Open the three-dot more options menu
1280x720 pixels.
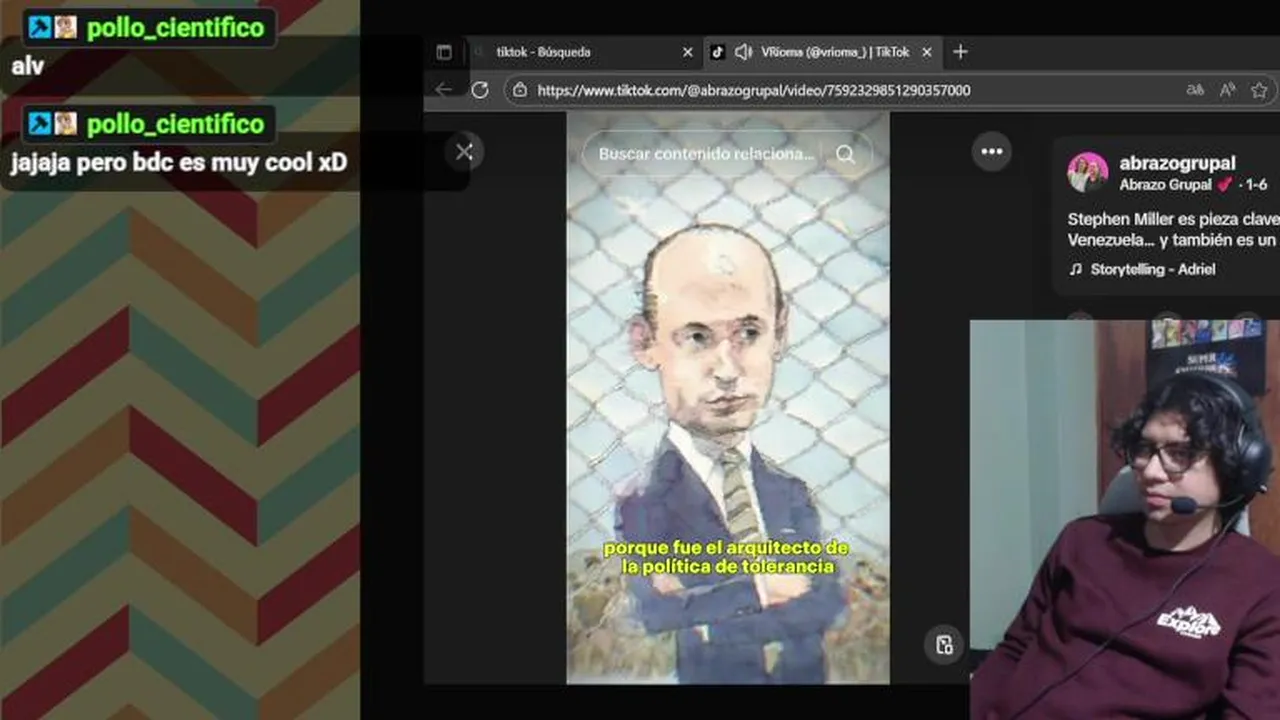[x=992, y=152]
